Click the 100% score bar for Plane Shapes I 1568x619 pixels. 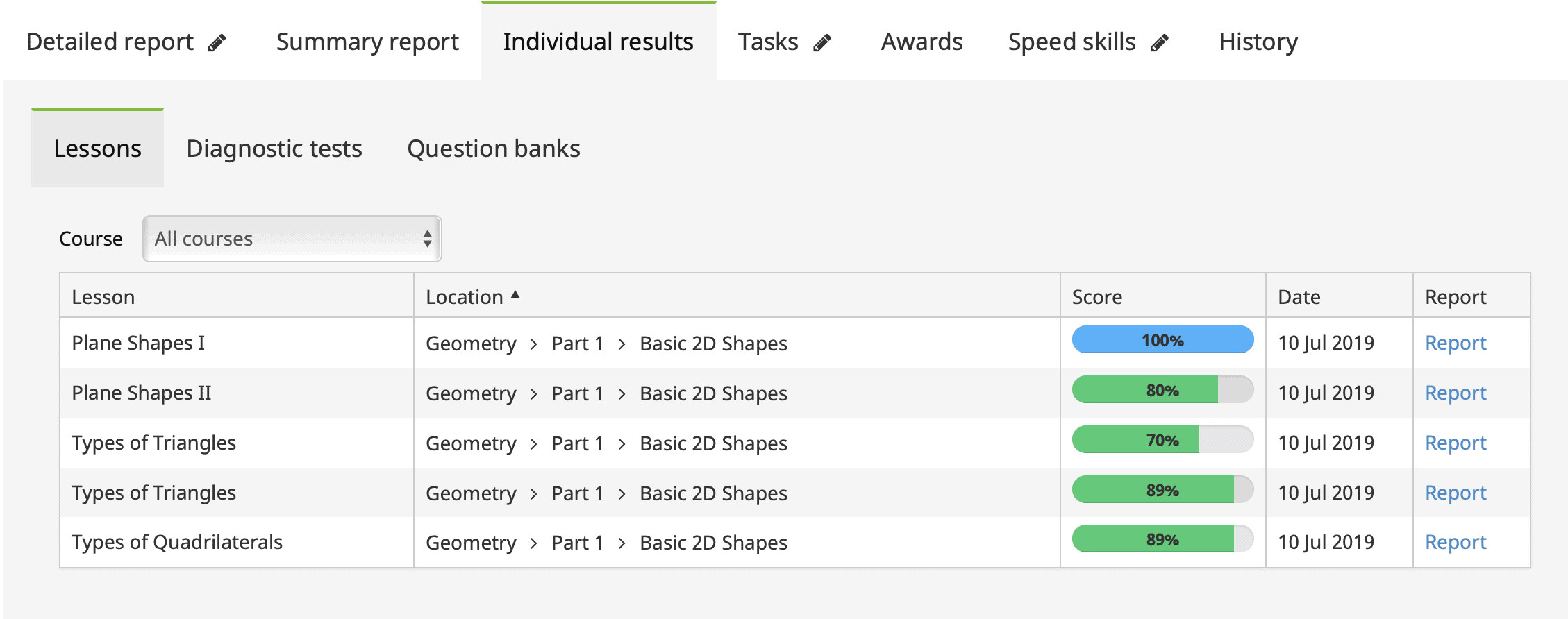coord(1162,340)
